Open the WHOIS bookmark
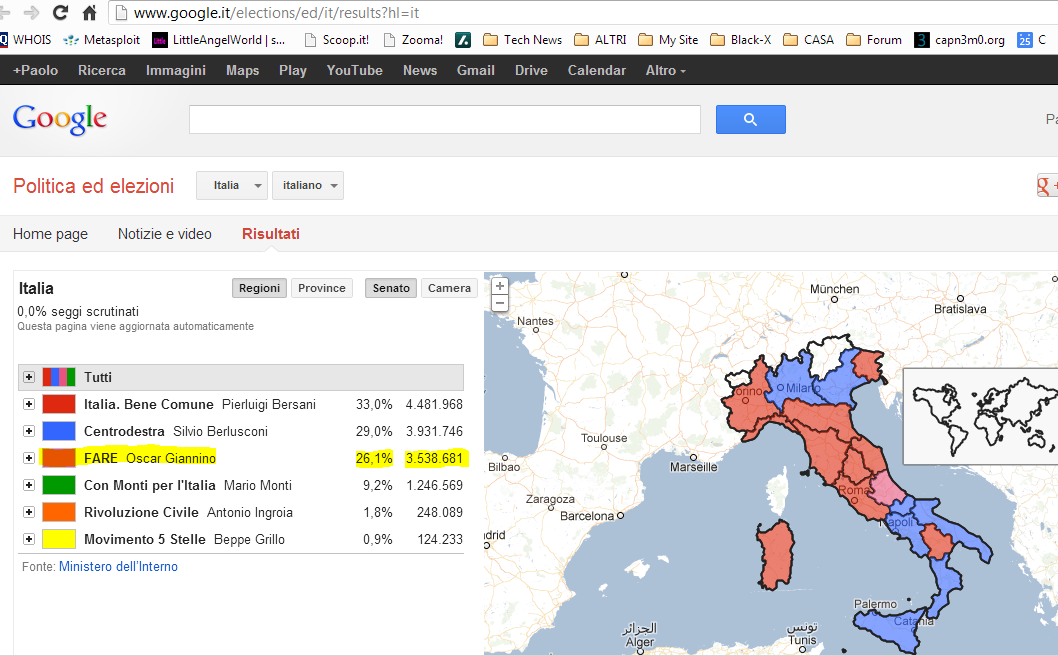The height and width of the screenshot is (656, 1058). (26, 40)
